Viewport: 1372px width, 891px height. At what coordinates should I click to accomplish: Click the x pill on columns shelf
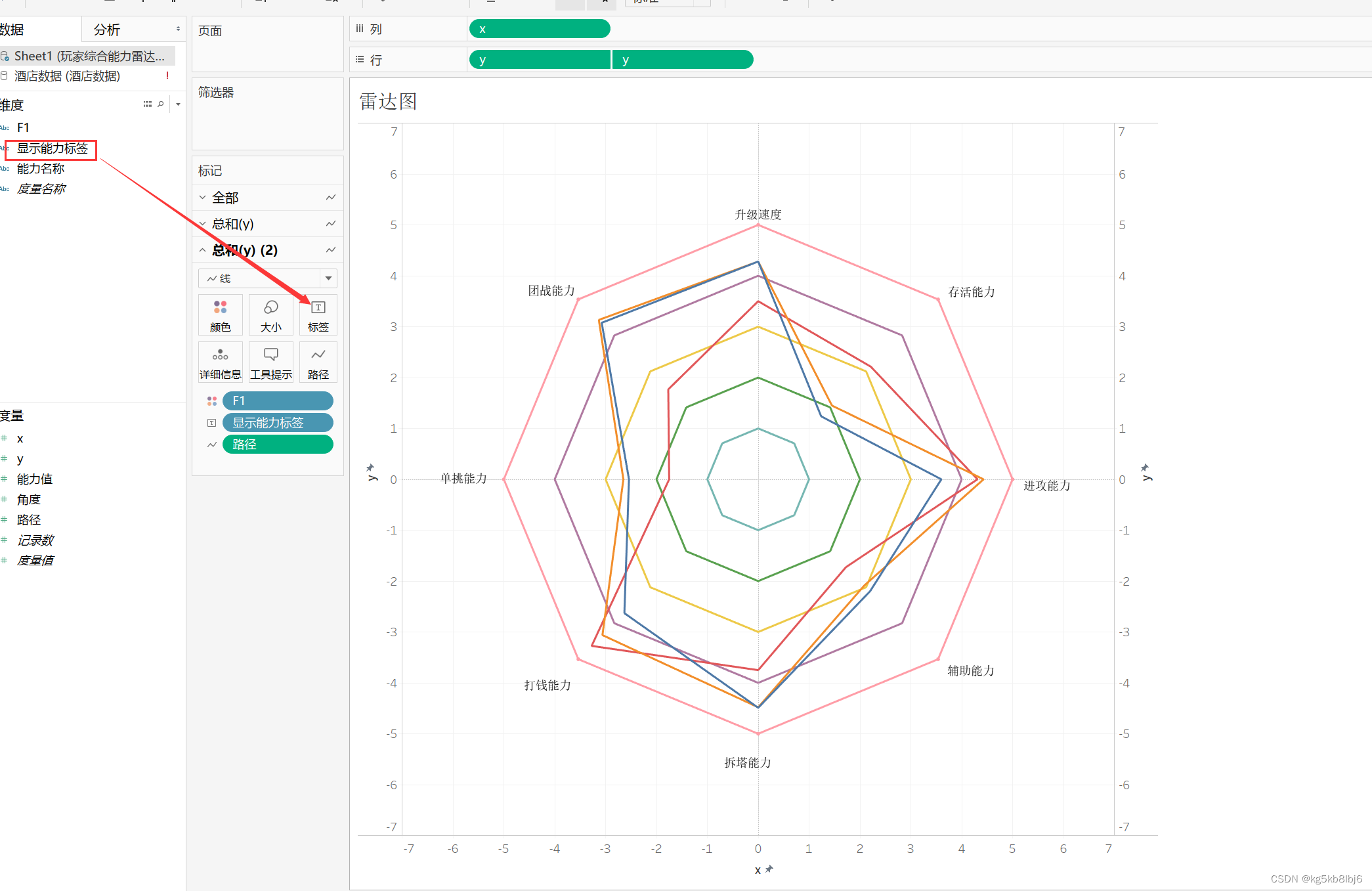click(540, 28)
